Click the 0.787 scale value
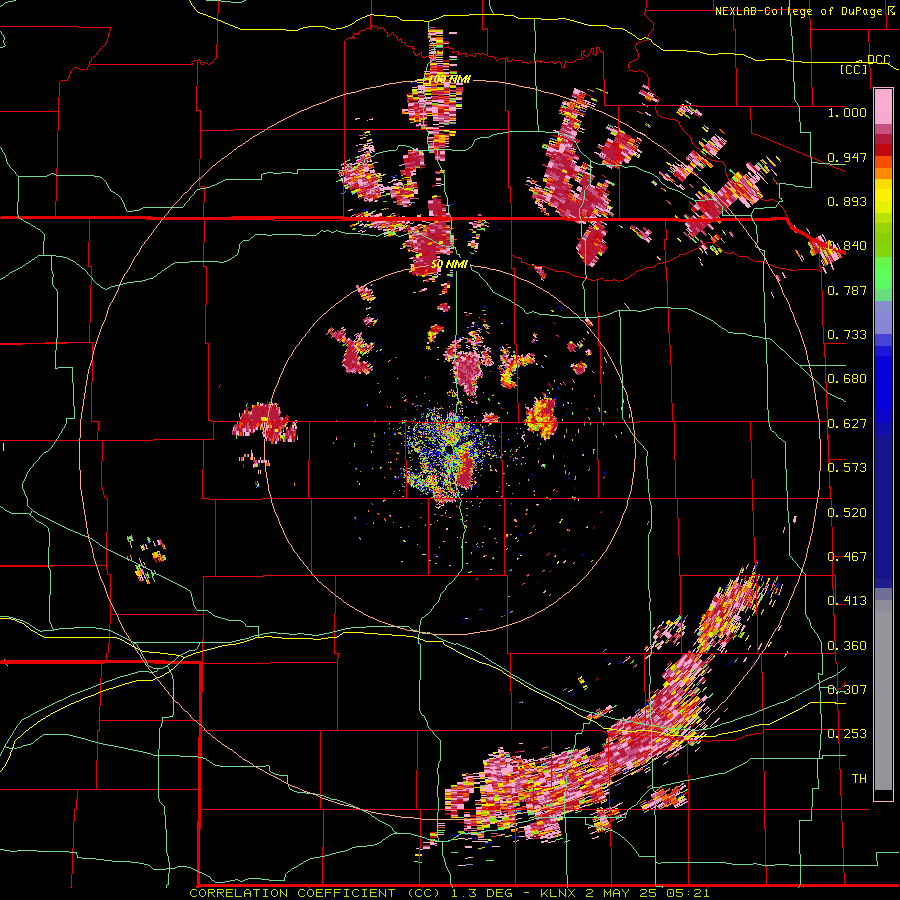This screenshot has height=900, width=900. (847, 290)
